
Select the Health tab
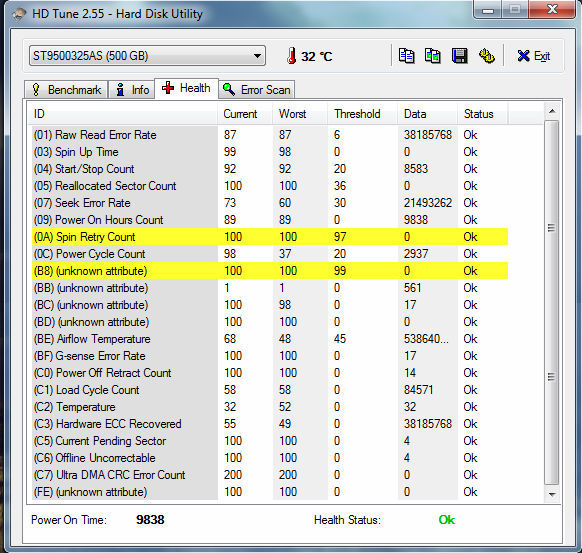click(186, 88)
